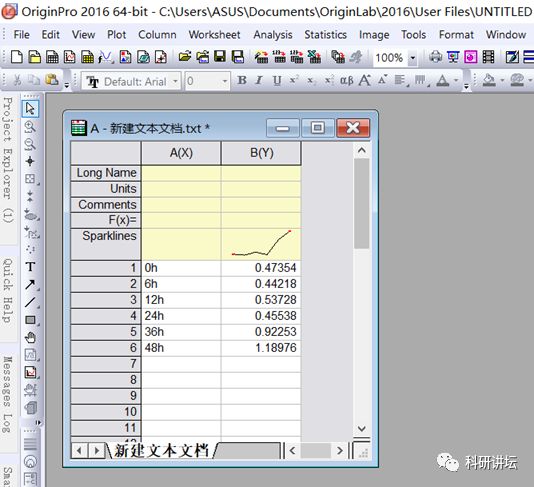The image size is (534, 487).
Task: Click the Print icon
Action: [x=435, y=57]
